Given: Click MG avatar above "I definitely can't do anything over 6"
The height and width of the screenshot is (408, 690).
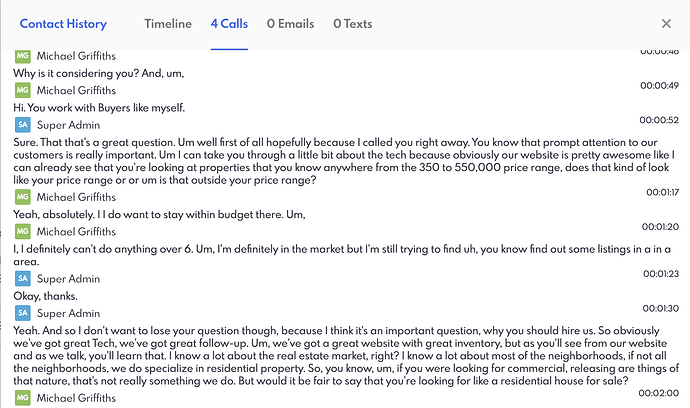Looking at the screenshot, I should pyautogui.click(x=22, y=232).
